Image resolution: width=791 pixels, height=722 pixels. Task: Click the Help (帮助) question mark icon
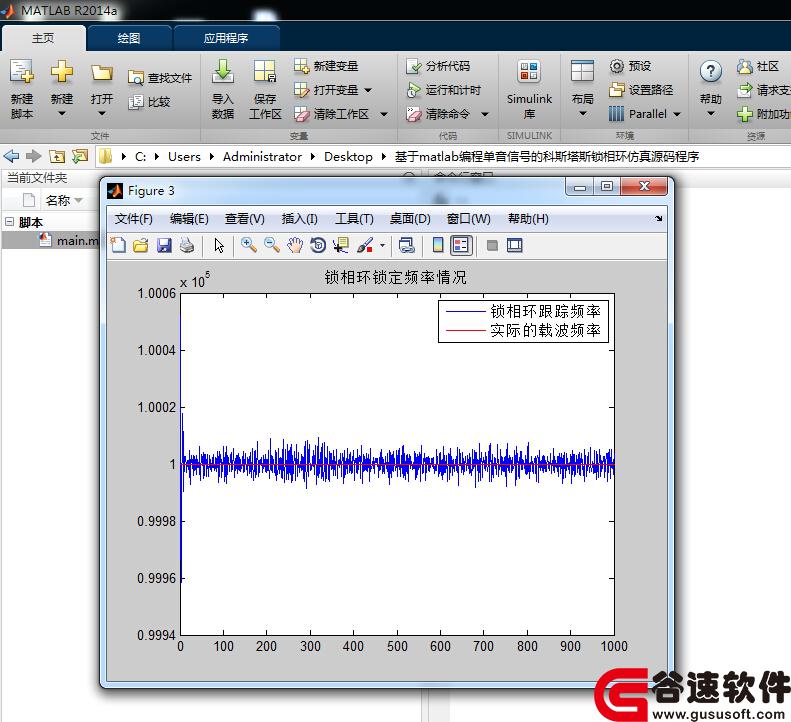(x=710, y=72)
